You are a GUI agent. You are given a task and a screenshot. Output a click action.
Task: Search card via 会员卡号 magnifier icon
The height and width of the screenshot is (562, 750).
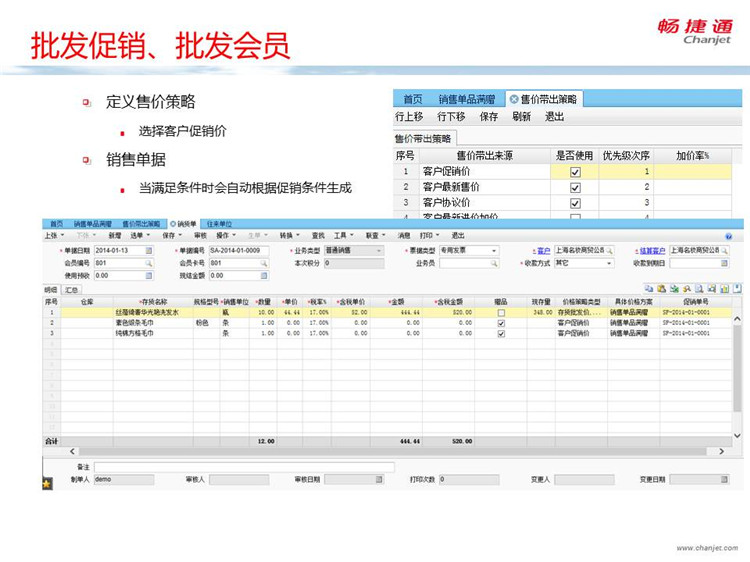[x=264, y=263]
